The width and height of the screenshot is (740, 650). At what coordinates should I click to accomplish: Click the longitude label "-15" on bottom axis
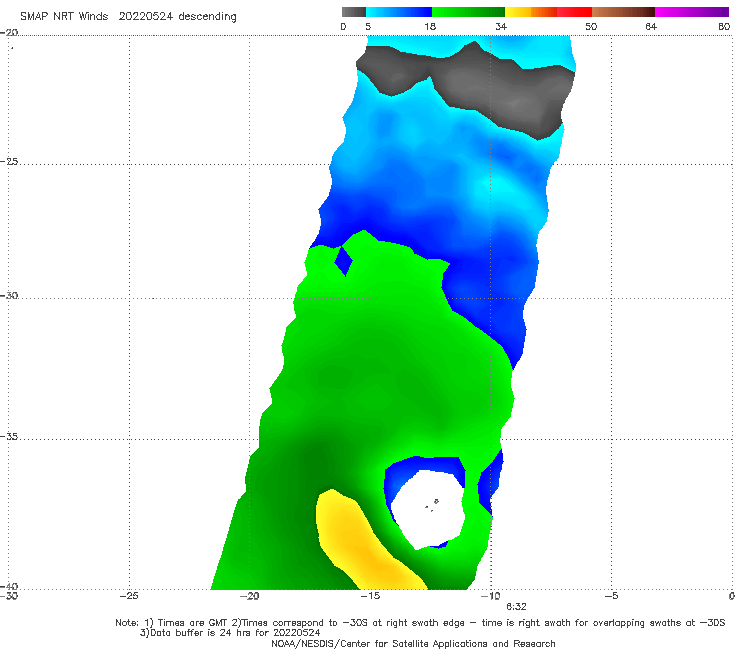point(370,596)
